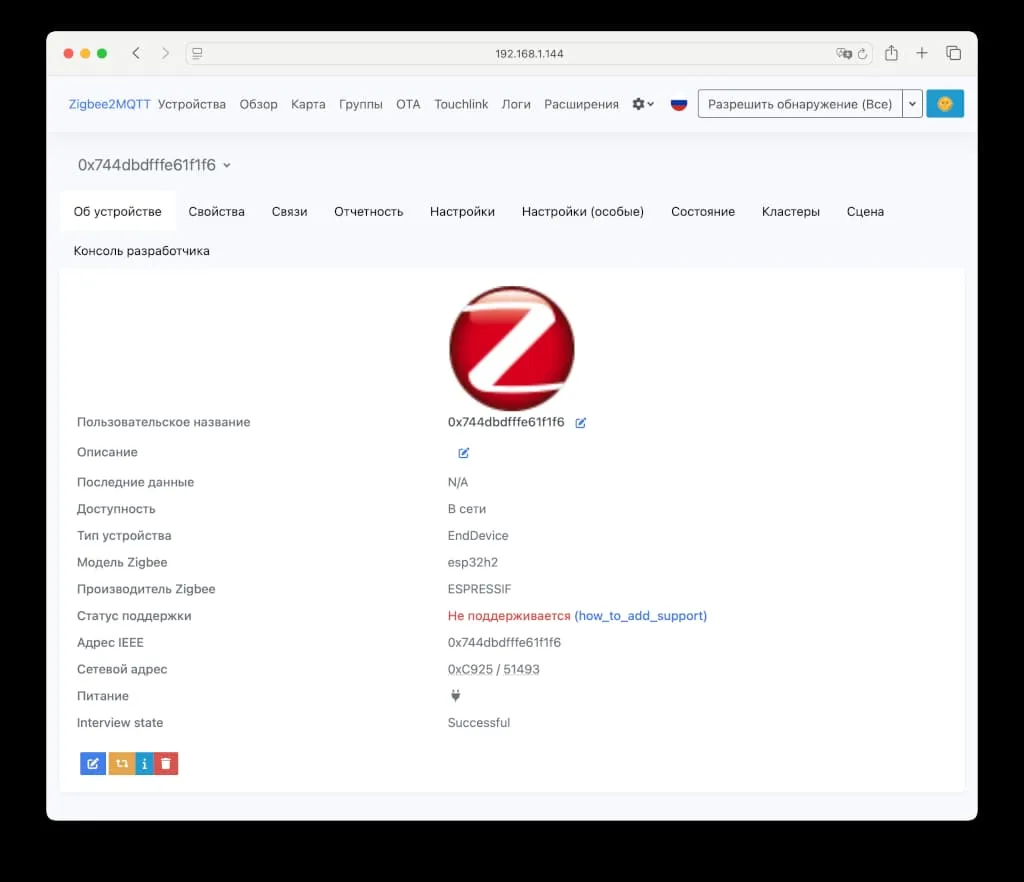Click the Safari share icon

[x=891, y=53]
